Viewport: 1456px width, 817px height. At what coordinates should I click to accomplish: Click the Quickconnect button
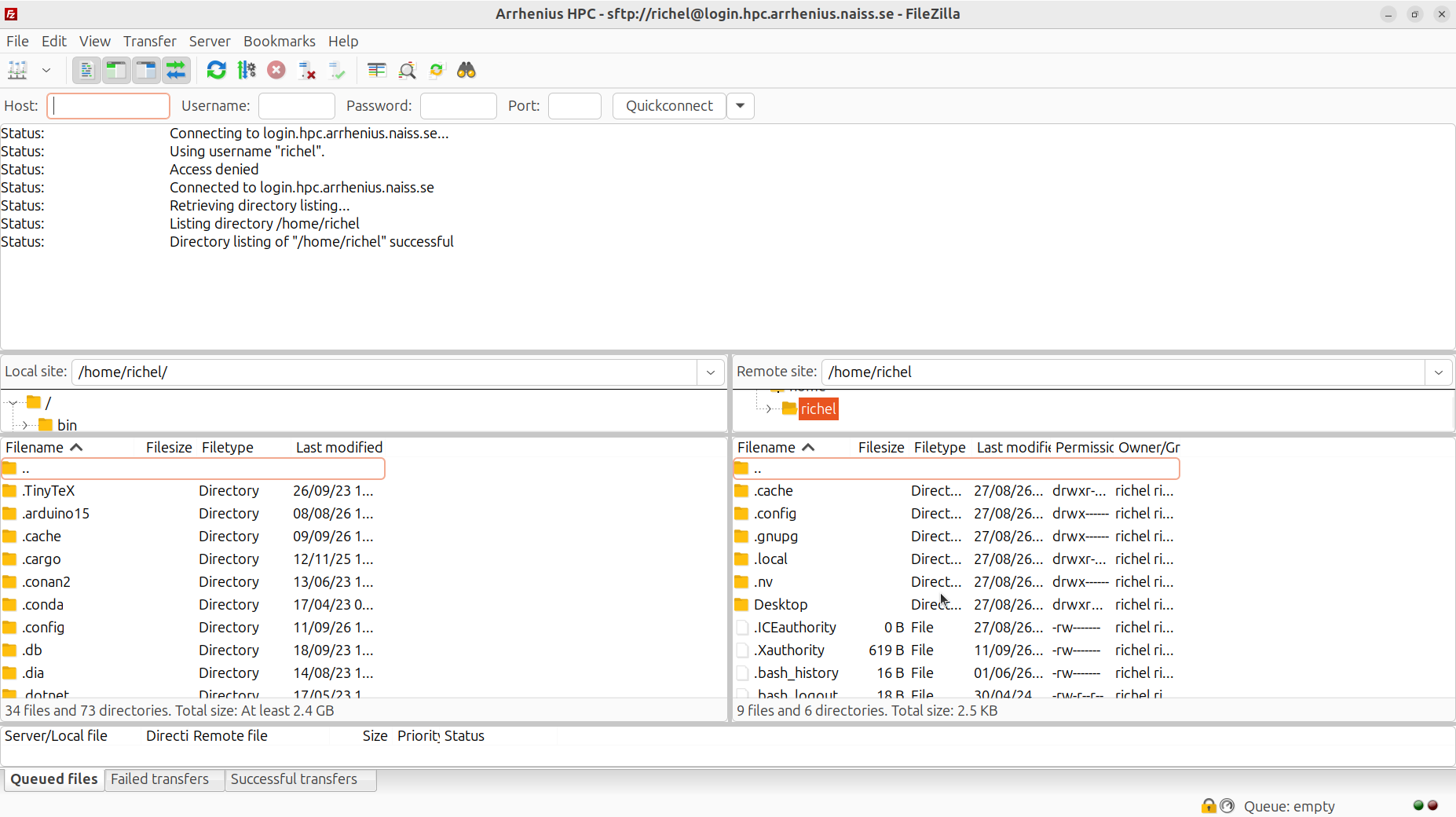pos(669,106)
